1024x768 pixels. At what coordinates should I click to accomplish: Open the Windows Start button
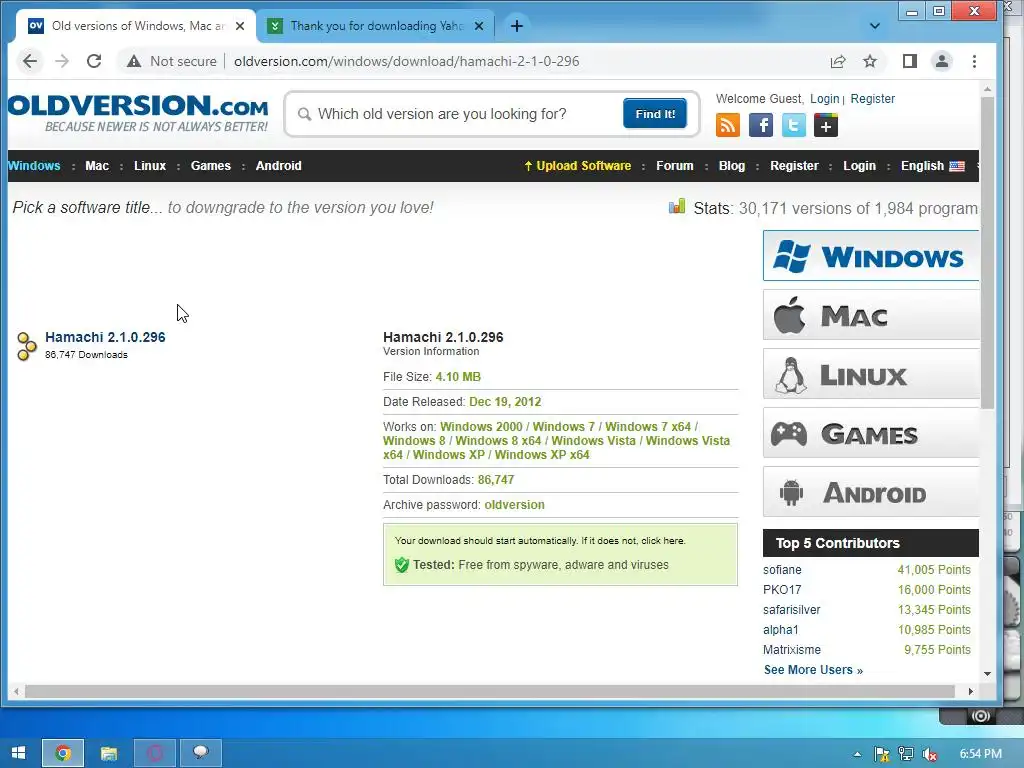click(x=18, y=753)
